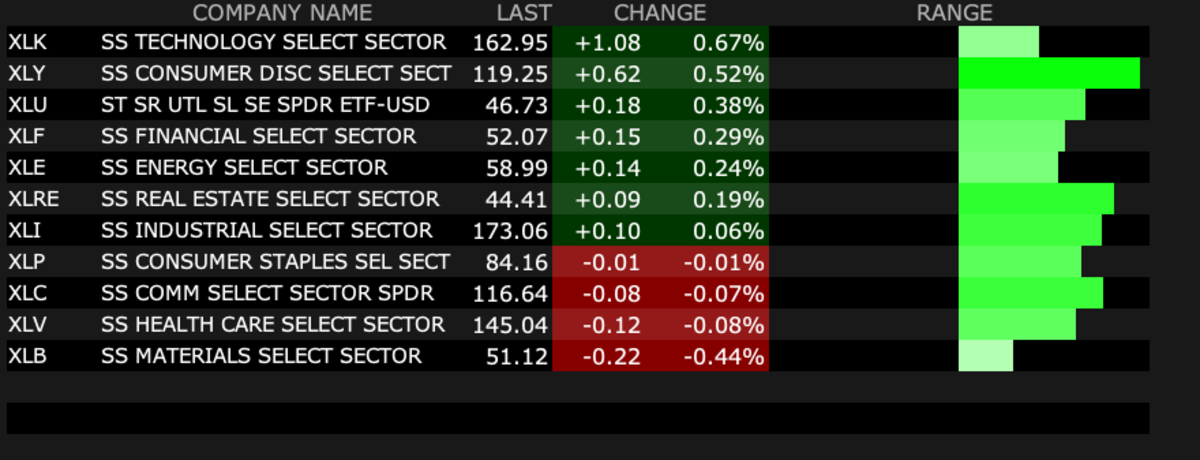The width and height of the screenshot is (1200, 460).
Task: Click the -0.44% change for XLB
Action: coord(724,356)
